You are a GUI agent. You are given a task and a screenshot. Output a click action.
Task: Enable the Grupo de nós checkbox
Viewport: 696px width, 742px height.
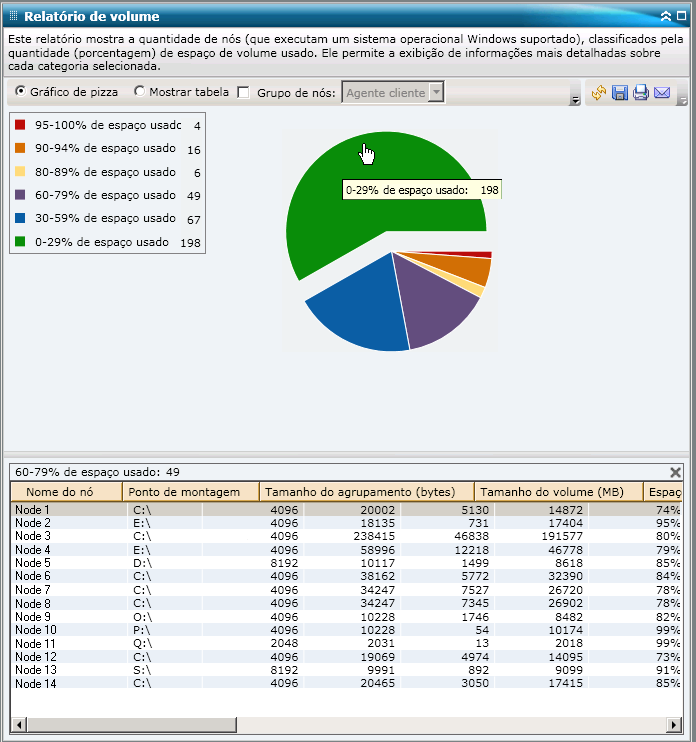[x=243, y=92]
